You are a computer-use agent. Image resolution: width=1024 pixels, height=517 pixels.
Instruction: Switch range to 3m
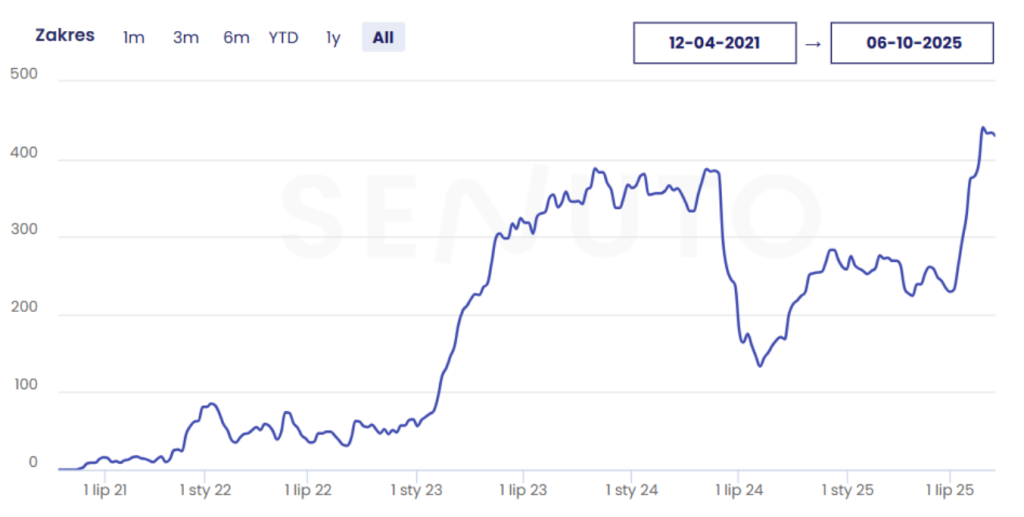tap(185, 38)
